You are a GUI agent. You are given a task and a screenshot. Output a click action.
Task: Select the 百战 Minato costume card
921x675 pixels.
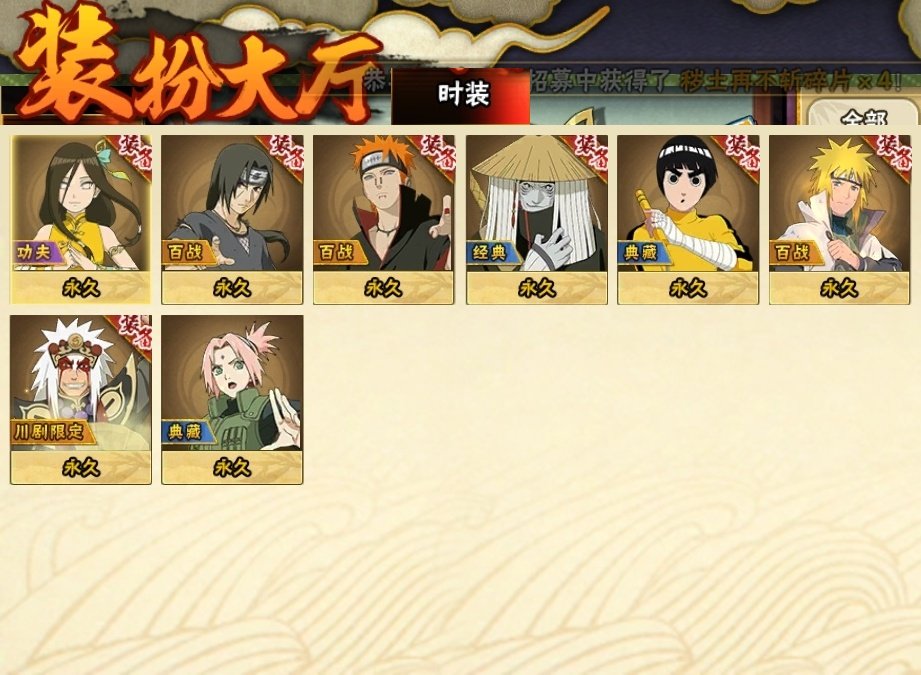839,219
